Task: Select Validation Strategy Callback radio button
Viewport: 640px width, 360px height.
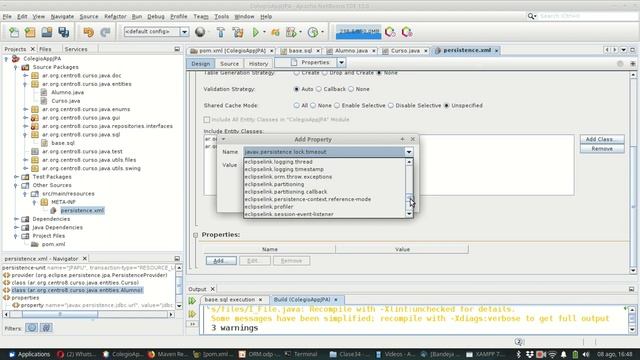Action: (x=319, y=89)
